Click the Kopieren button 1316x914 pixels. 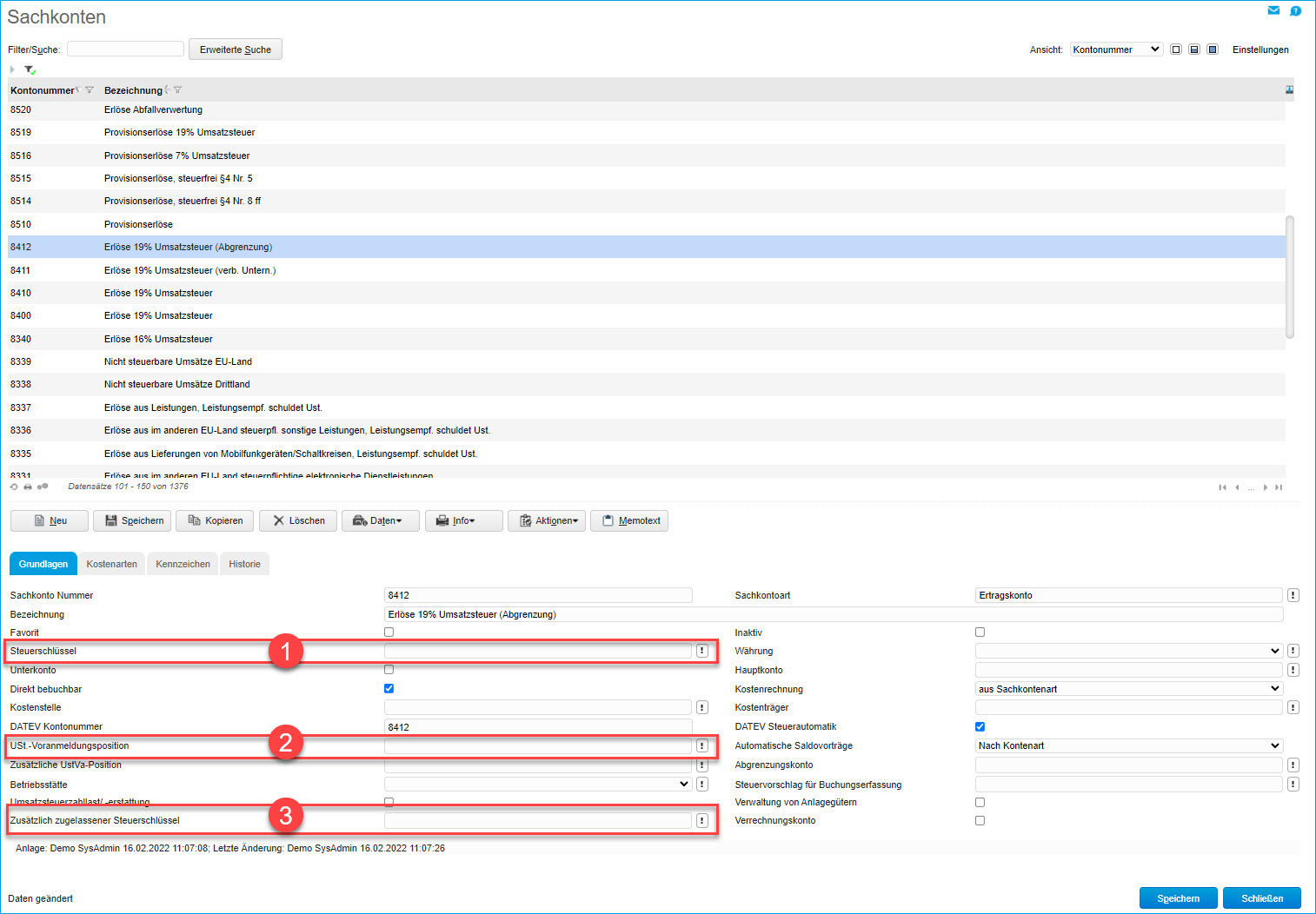pyautogui.click(x=216, y=520)
